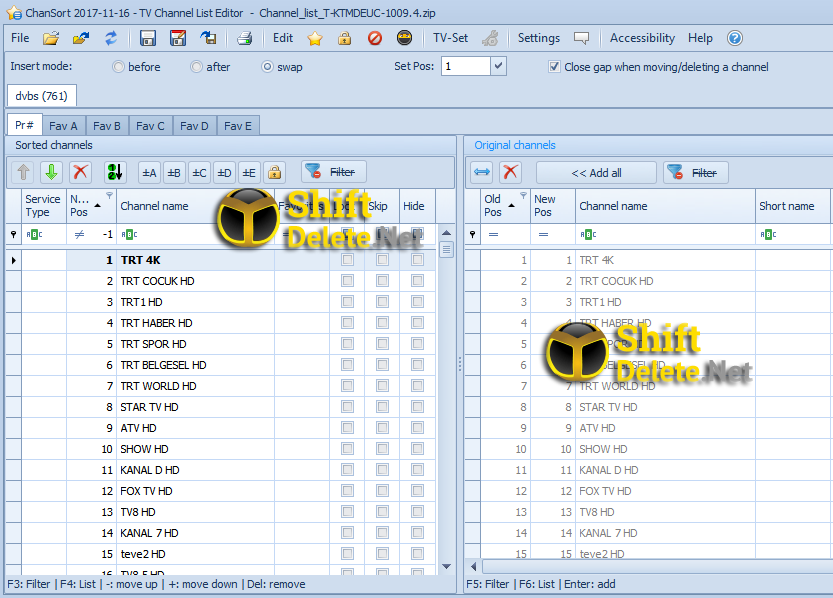Click red X in Original channels toolbar
The image size is (833, 598).
[x=511, y=172]
